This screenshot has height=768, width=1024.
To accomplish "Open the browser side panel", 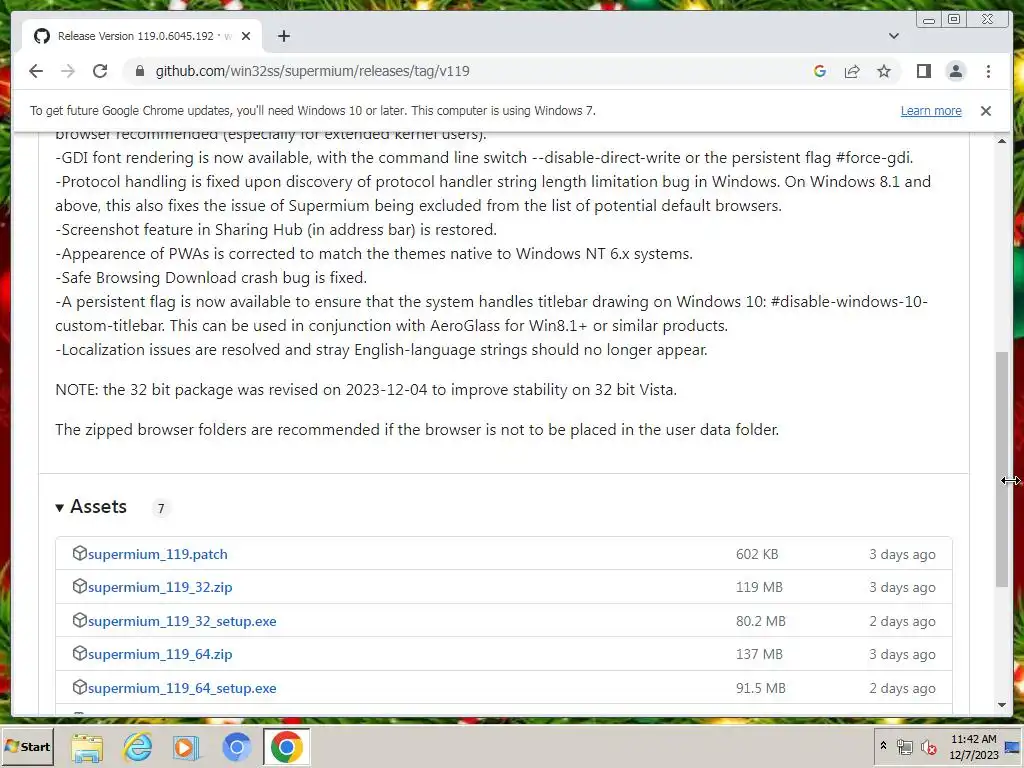I will 923,71.
